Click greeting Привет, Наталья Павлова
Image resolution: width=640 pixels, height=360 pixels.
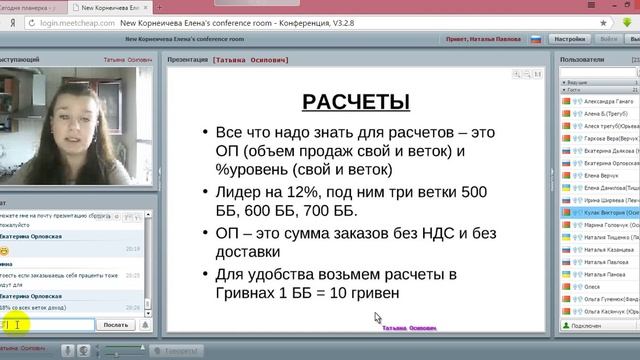point(483,39)
